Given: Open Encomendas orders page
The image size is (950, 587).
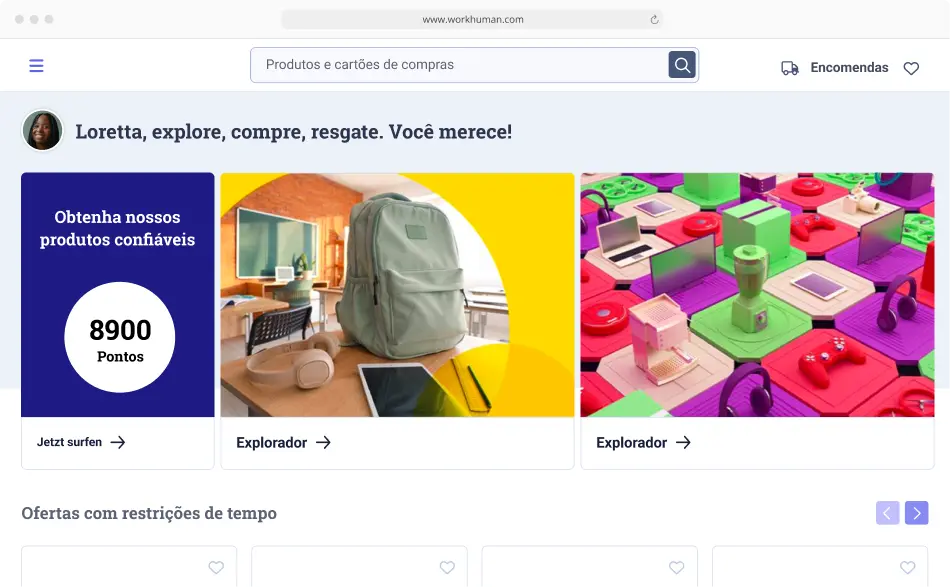Looking at the screenshot, I should (849, 68).
